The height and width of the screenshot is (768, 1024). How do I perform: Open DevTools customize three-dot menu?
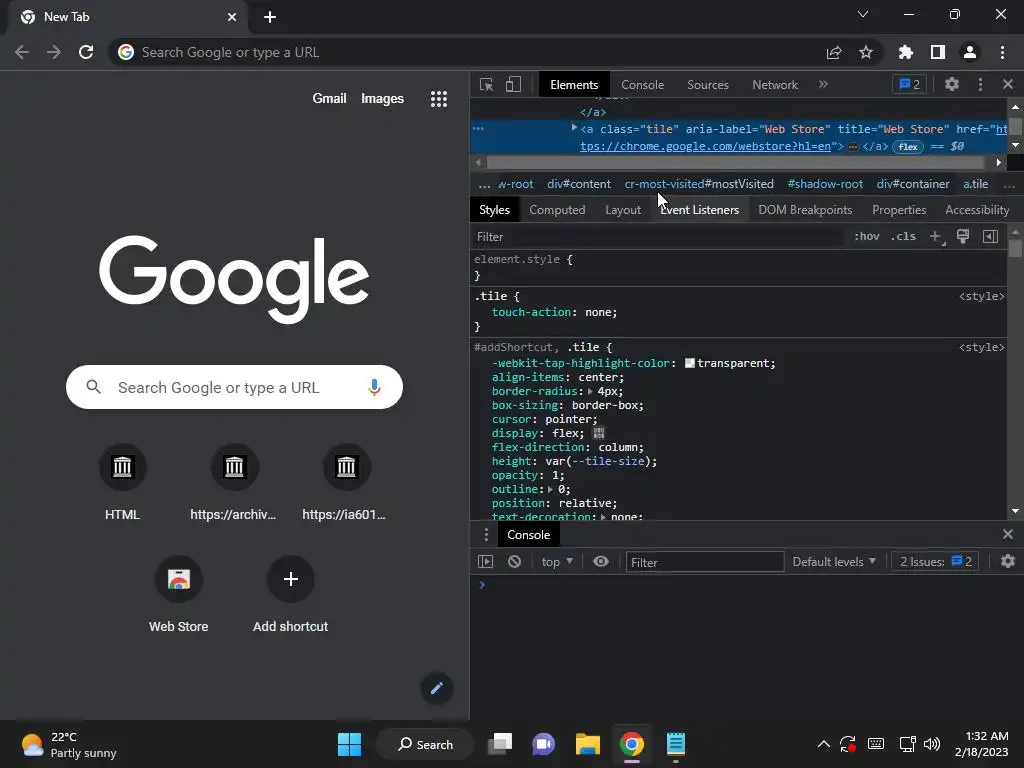(x=980, y=84)
